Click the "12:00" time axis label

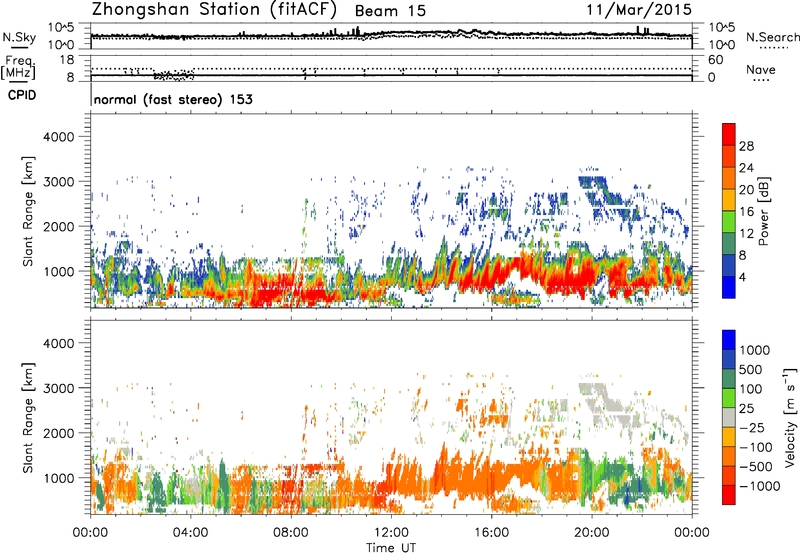(391, 533)
